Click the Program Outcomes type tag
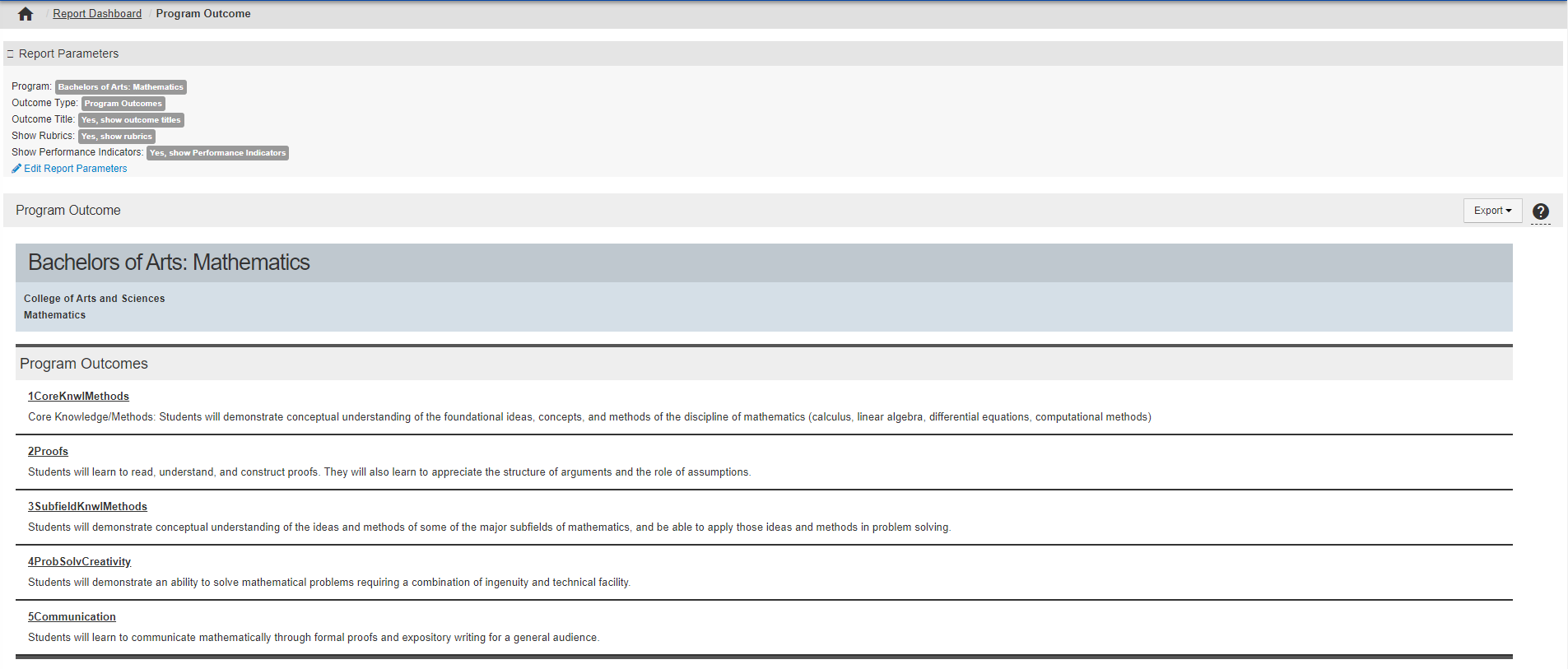 [123, 104]
